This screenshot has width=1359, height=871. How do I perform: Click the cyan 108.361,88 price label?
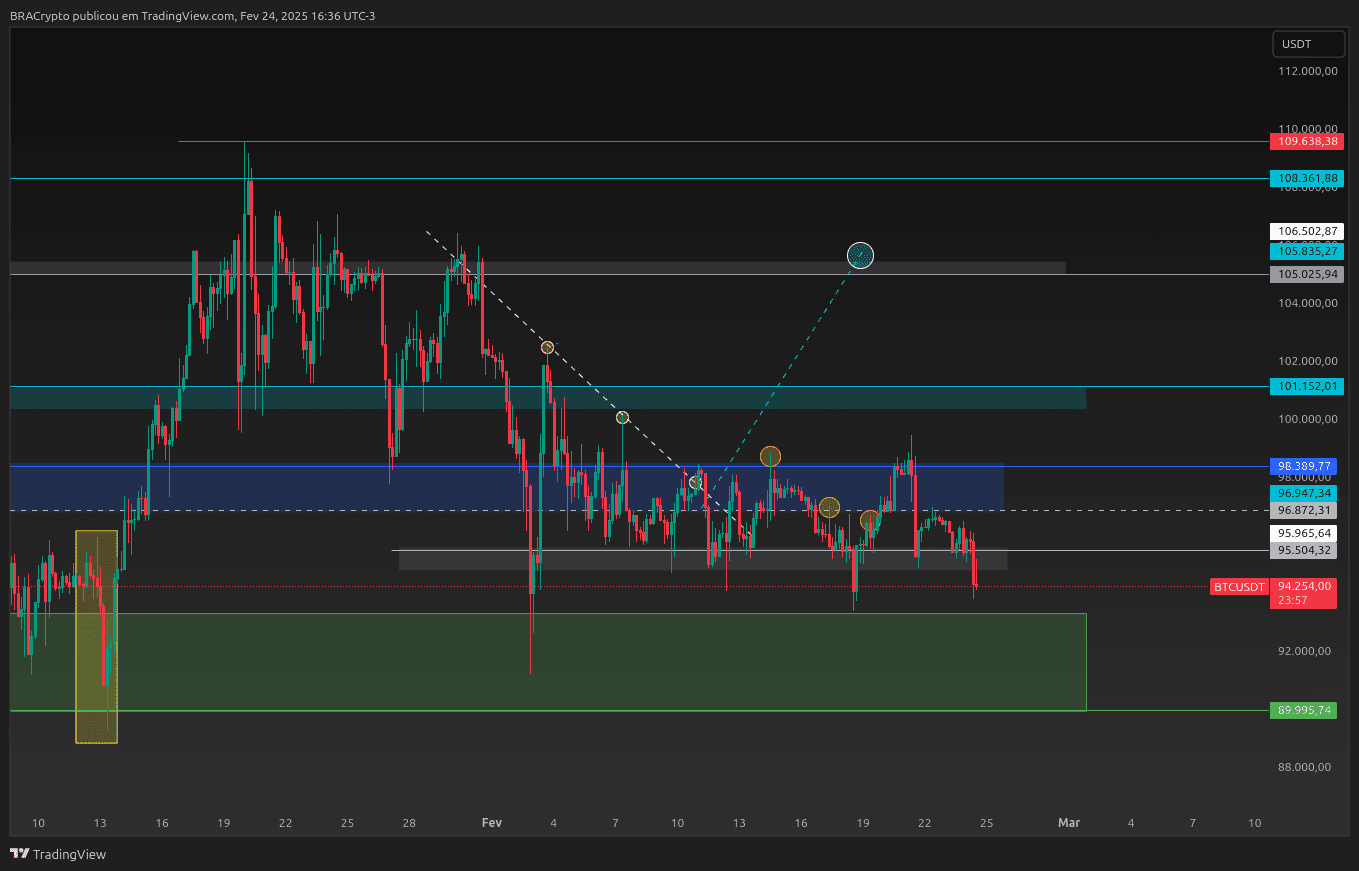pyautogui.click(x=1307, y=179)
